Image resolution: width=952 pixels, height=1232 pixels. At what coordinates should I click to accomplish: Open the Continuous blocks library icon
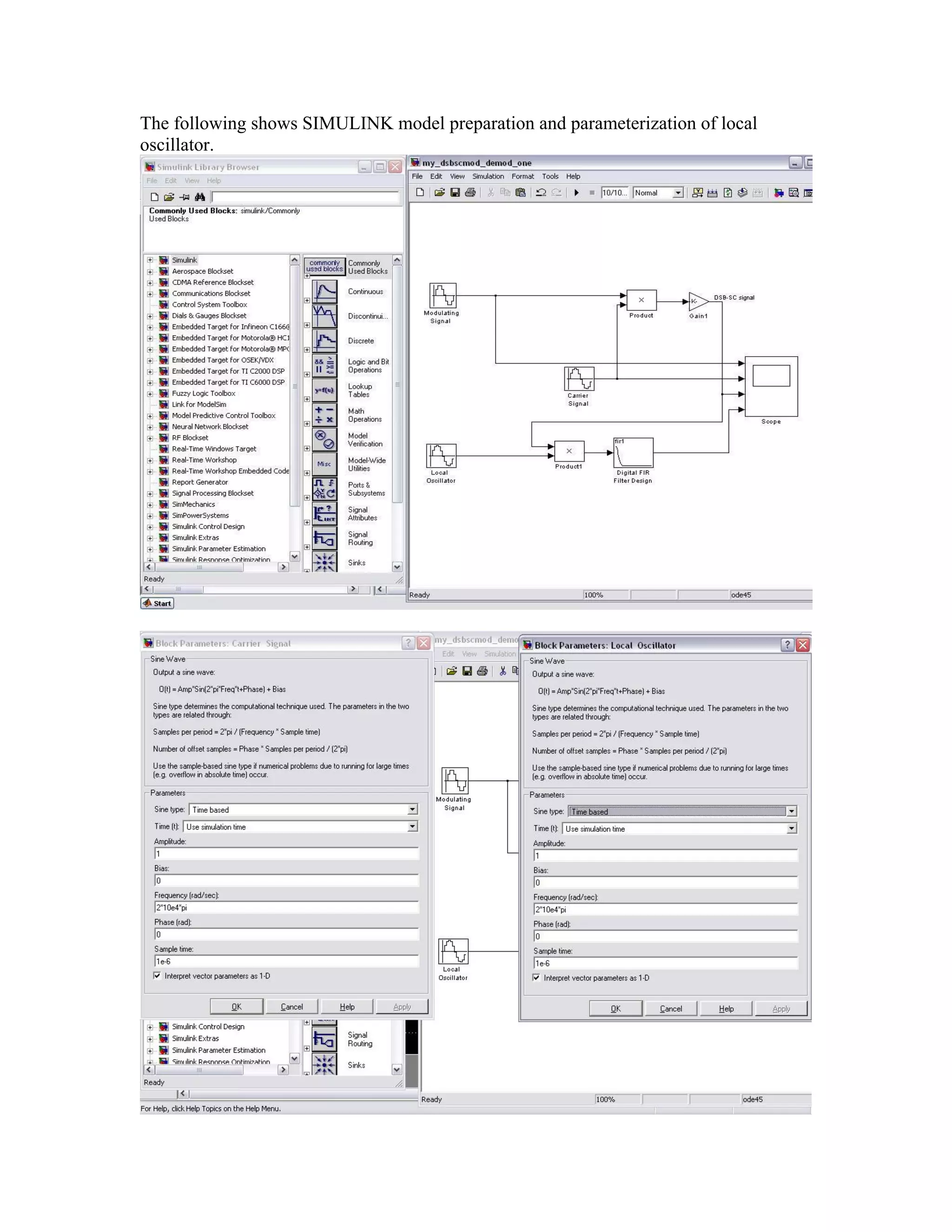point(324,291)
